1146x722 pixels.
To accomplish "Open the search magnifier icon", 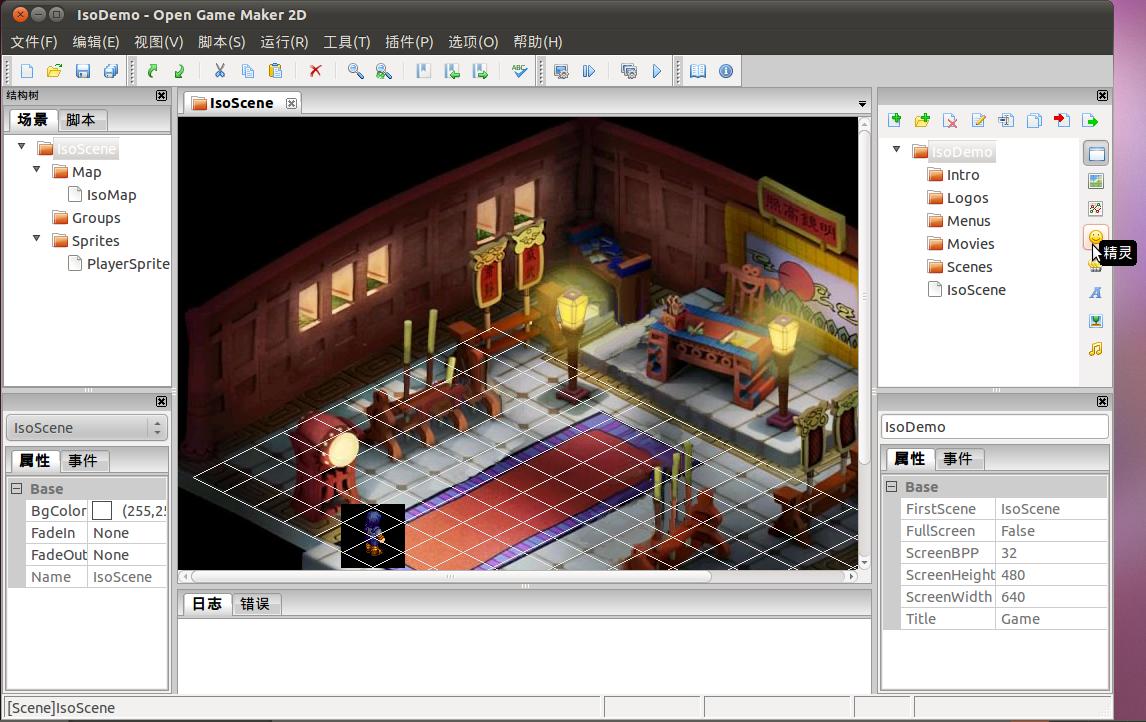I will click(355, 71).
